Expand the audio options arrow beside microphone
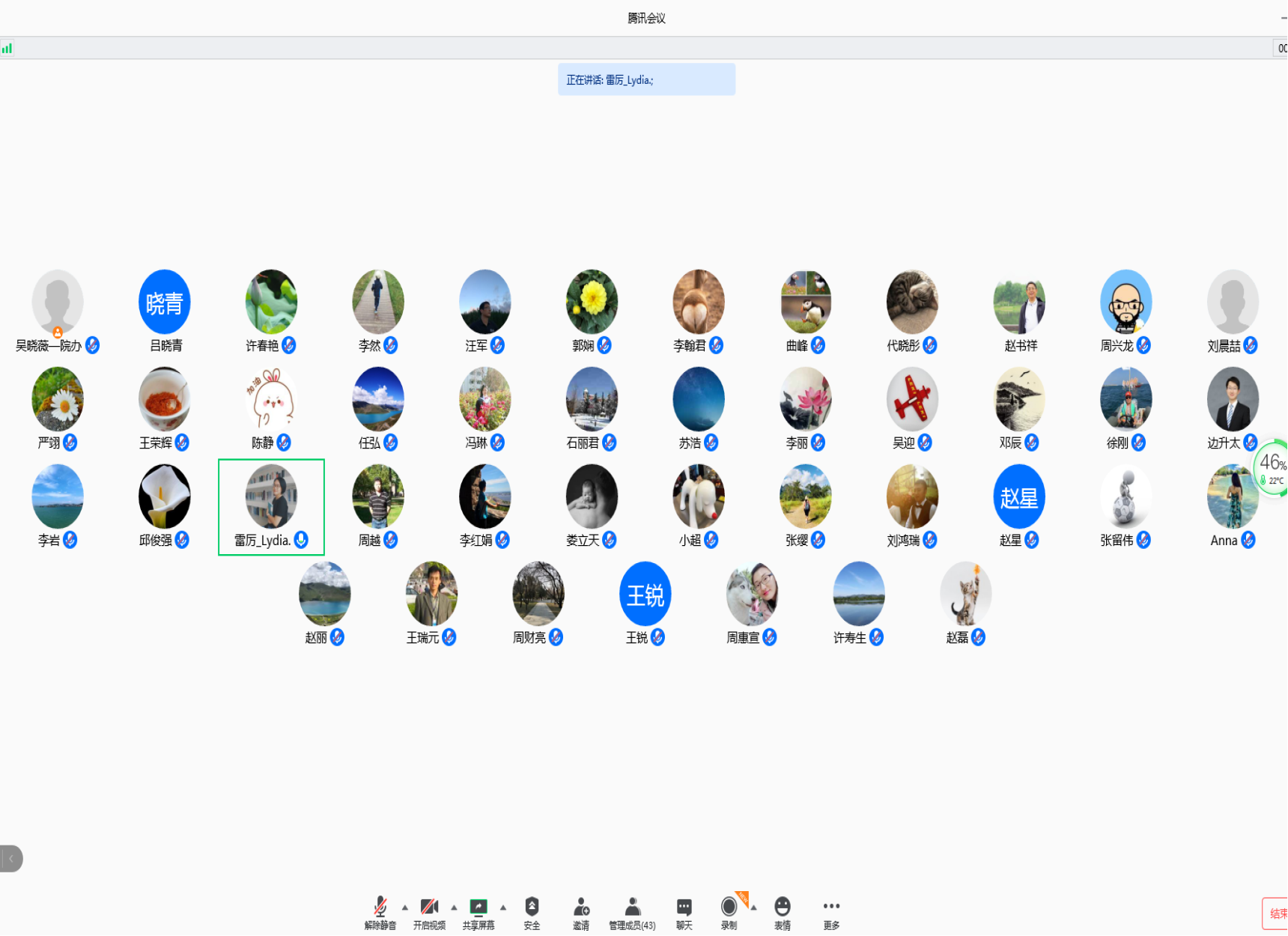The width and height of the screenshot is (1288, 936). 405,908
